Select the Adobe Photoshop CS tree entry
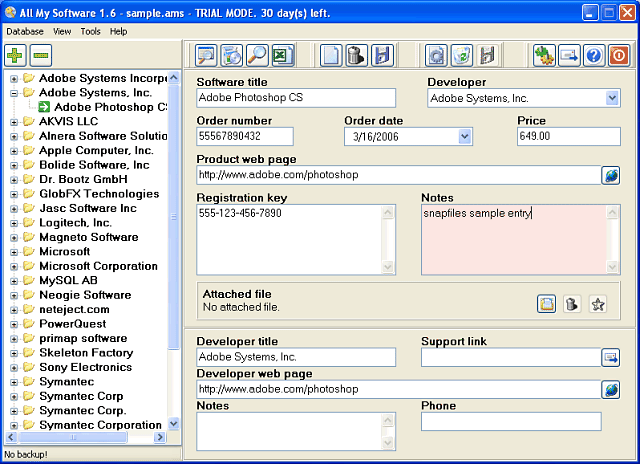 pyautogui.click(x=110, y=107)
